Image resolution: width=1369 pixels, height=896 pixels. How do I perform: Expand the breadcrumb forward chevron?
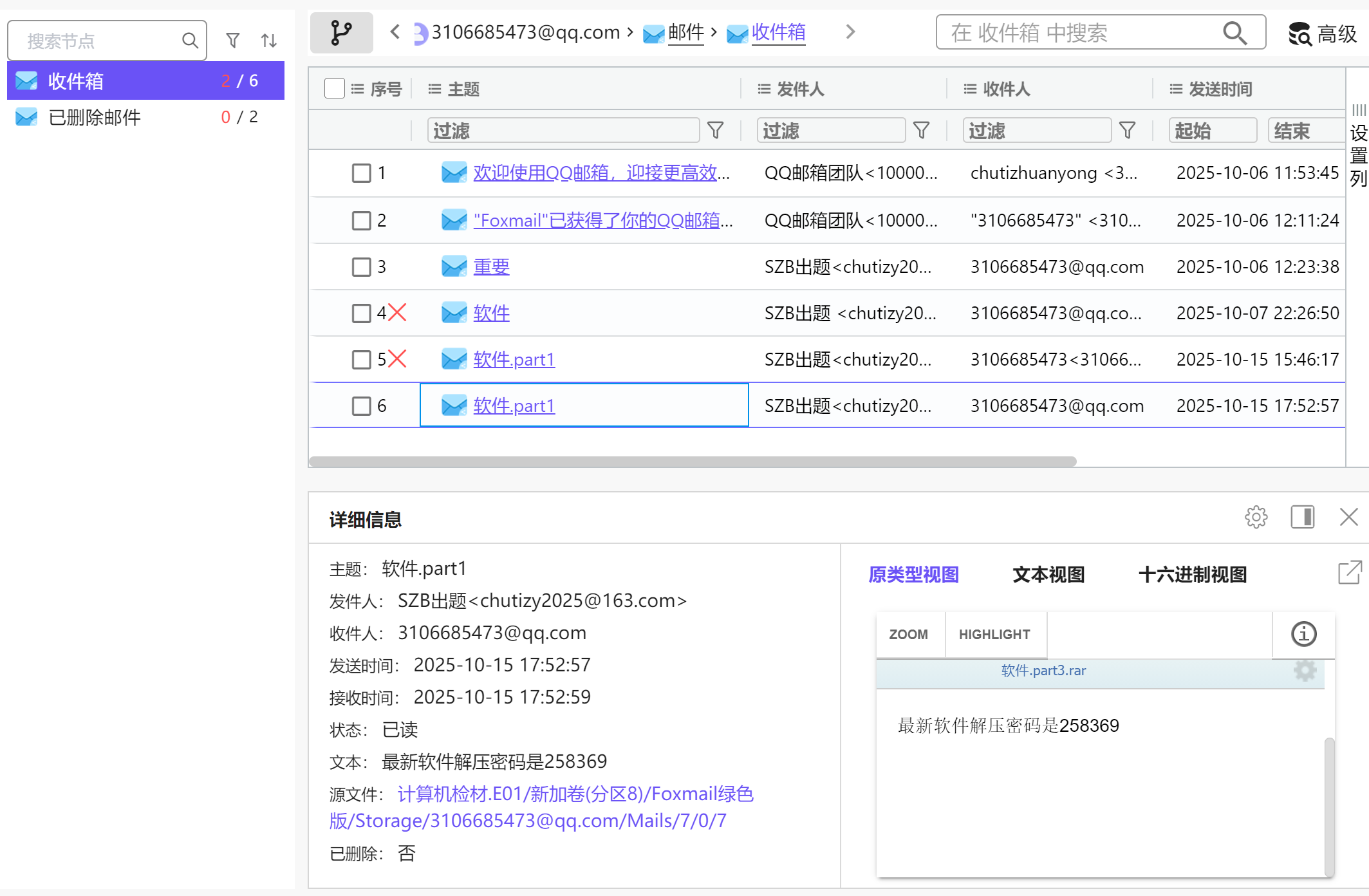pyautogui.click(x=850, y=32)
